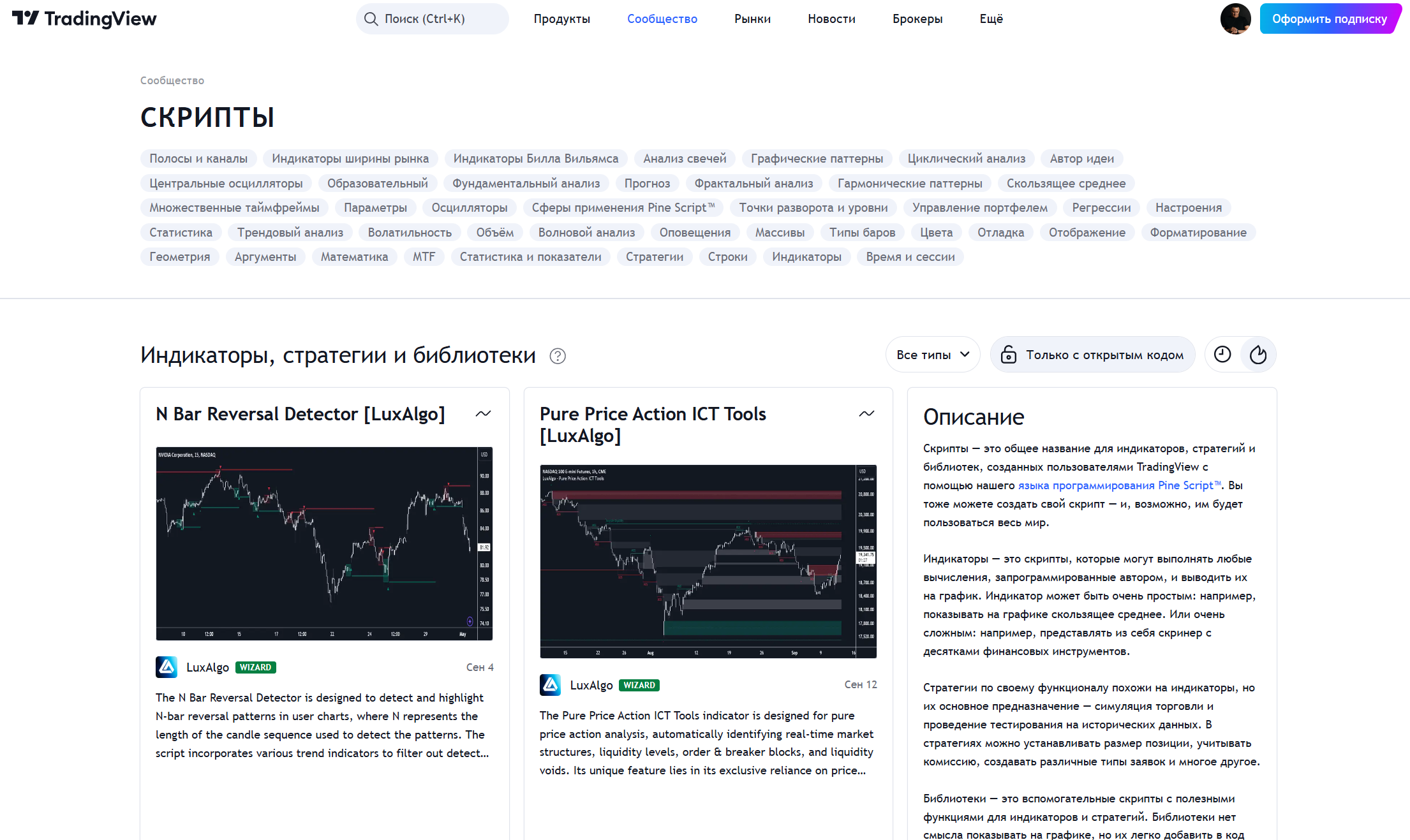Viewport: 1410px width, 840px height.
Task: Select 'Волновой анализ' tag
Action: click(x=587, y=233)
